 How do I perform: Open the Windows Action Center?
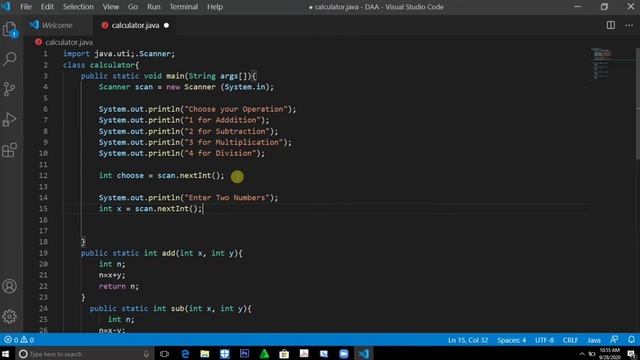coord(631,354)
